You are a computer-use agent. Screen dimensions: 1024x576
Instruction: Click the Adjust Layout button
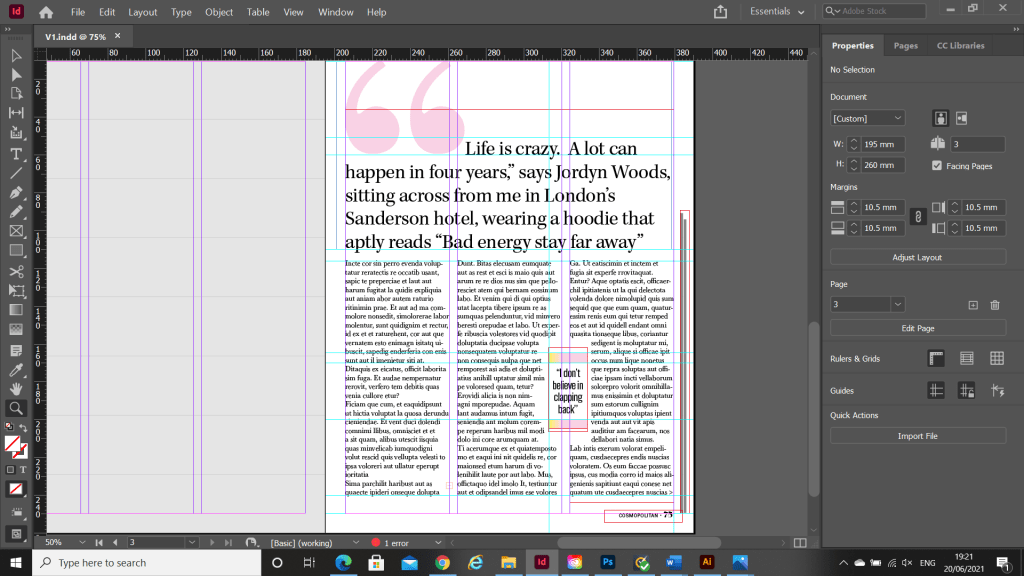click(x=918, y=257)
